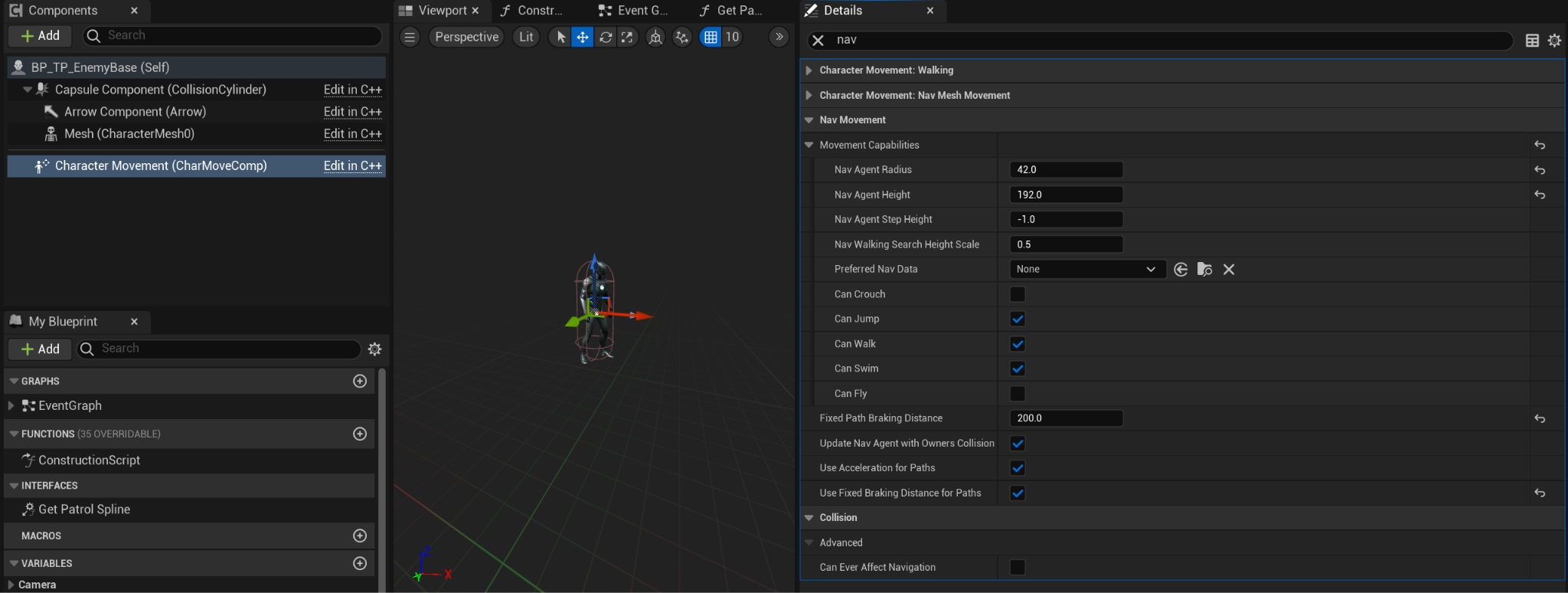
Task: Reset Fixed Path Braking Distance to default
Action: pyautogui.click(x=1540, y=418)
